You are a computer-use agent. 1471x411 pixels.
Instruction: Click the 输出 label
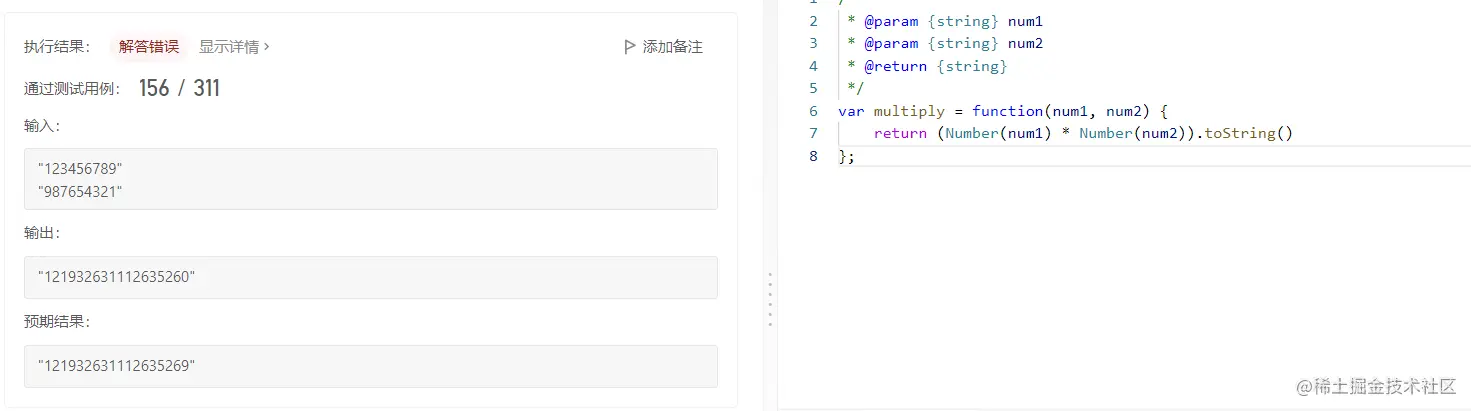click(x=42, y=233)
